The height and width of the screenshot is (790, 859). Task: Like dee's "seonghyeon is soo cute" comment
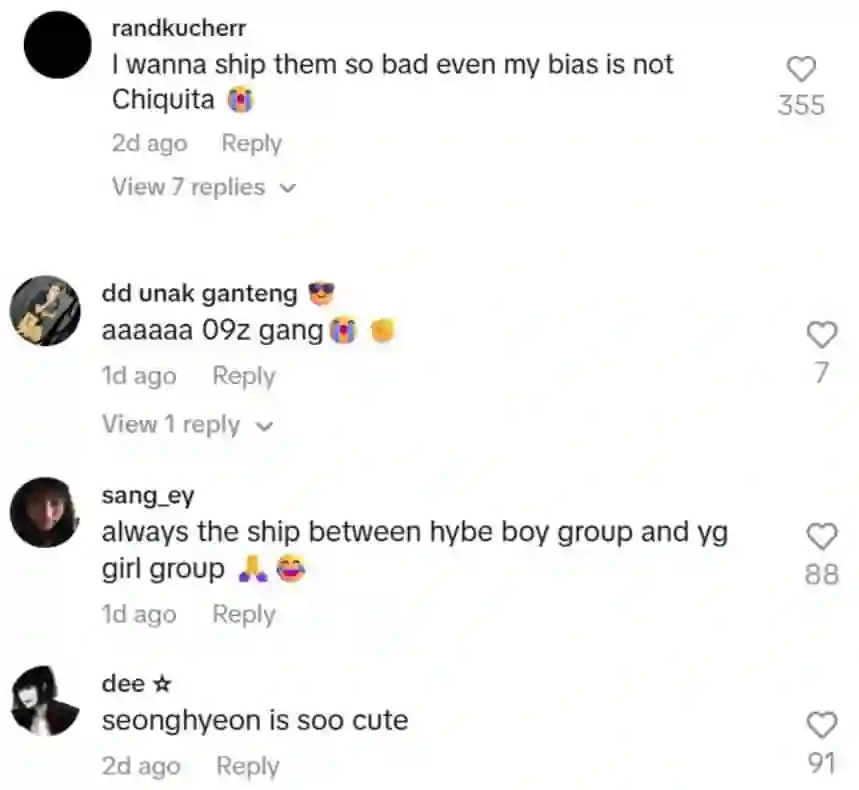pos(822,725)
